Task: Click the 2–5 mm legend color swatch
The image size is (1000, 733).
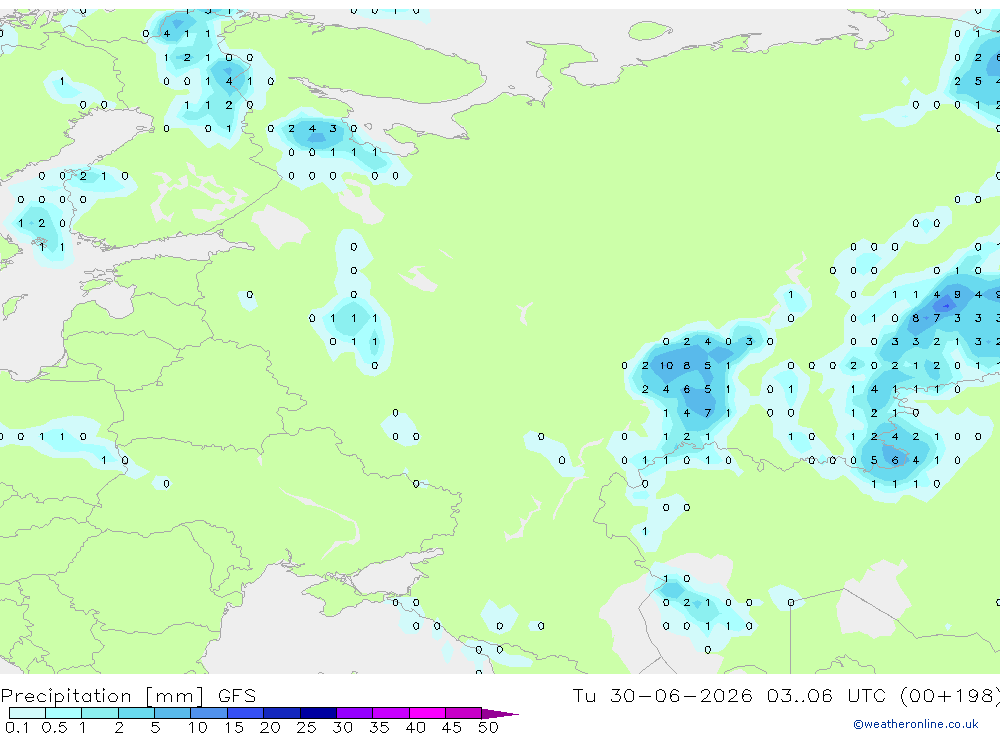Action: click(x=136, y=713)
